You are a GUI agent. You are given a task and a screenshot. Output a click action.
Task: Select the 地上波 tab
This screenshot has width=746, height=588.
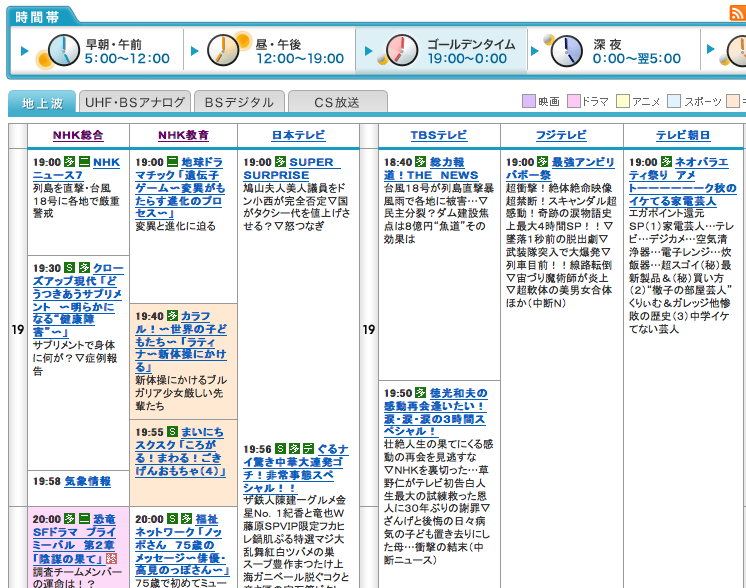pyautogui.click(x=42, y=103)
